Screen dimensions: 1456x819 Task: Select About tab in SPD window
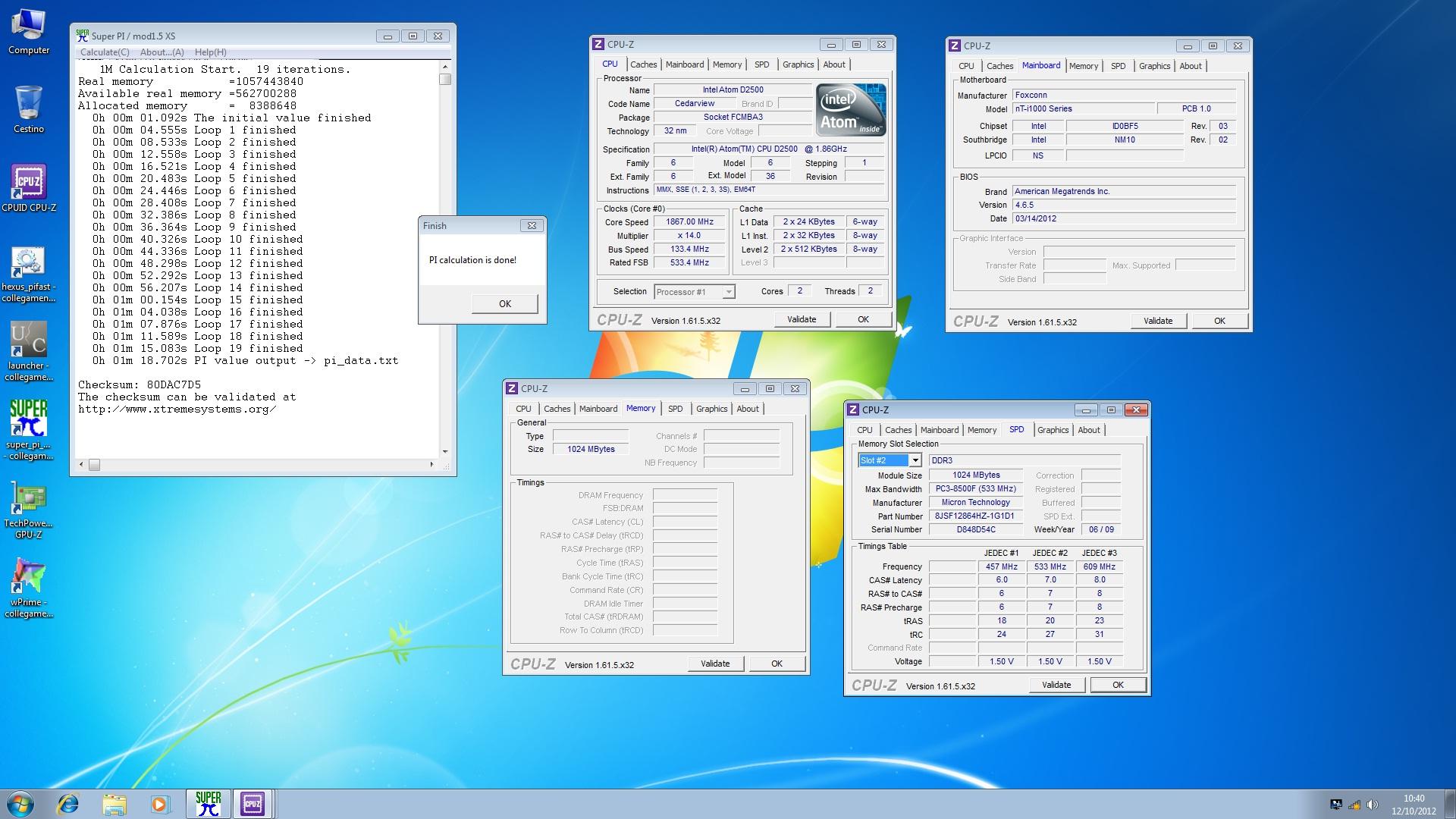click(x=1089, y=430)
